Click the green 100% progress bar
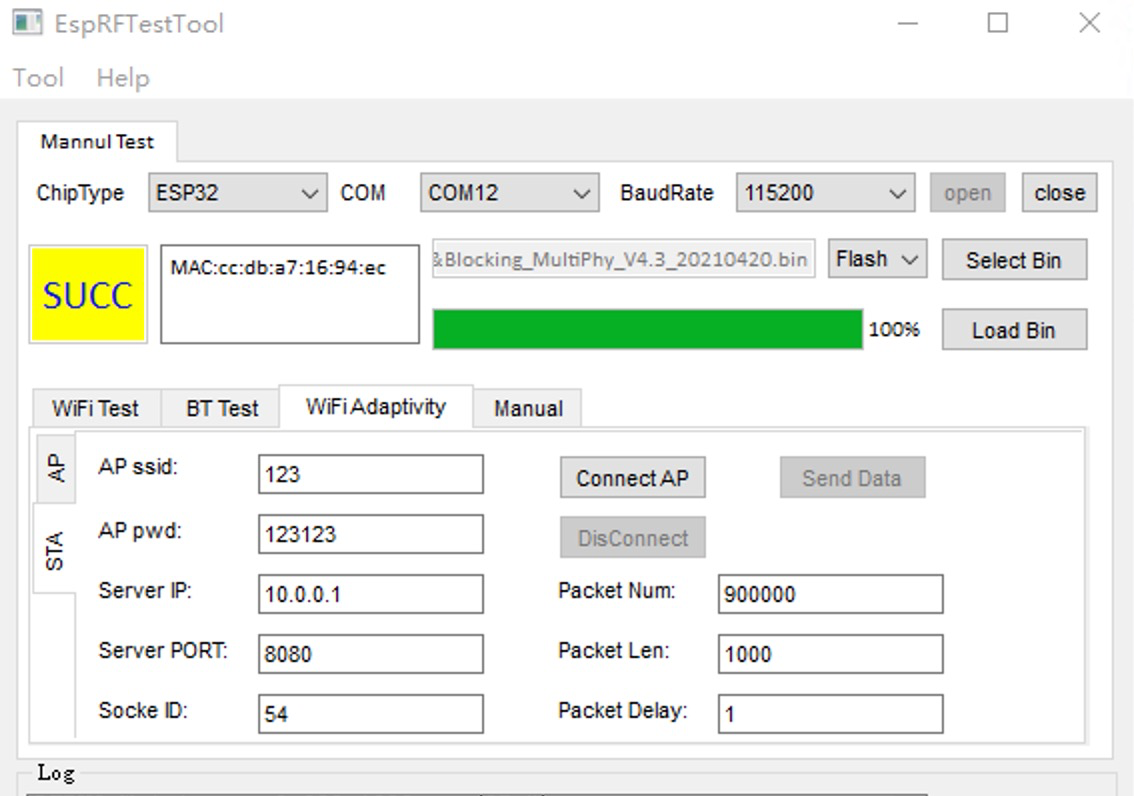The height and width of the screenshot is (796, 1134). pos(648,330)
